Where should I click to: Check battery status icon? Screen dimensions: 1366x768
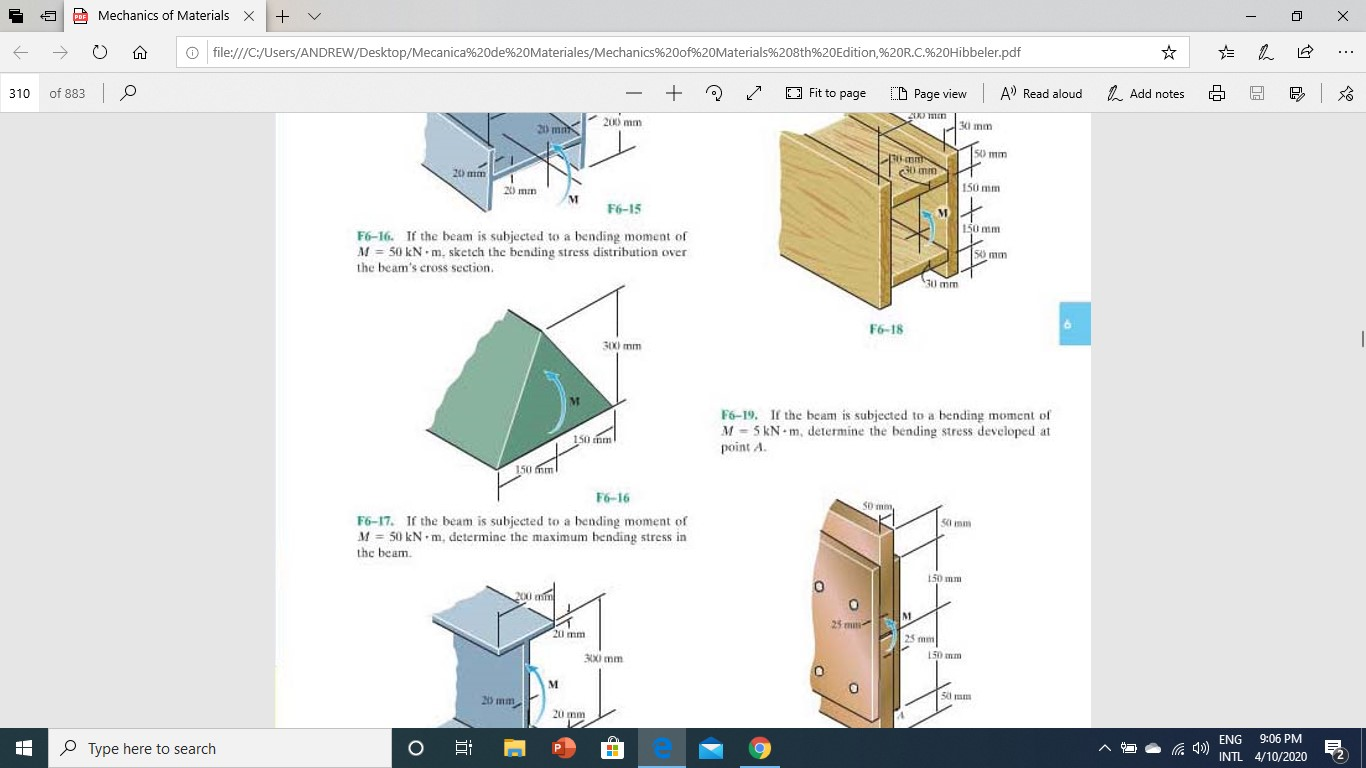1128,748
